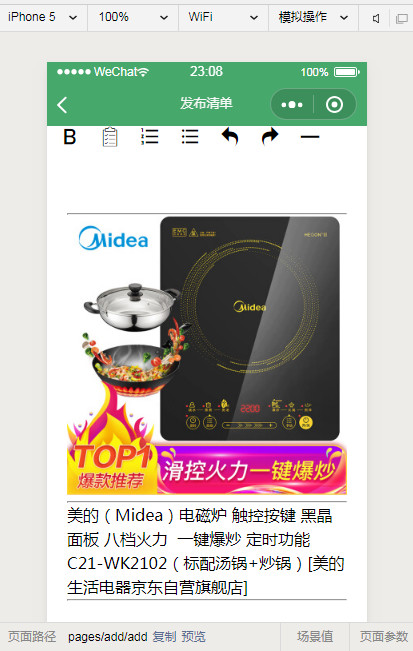Open the 模拟操作 menu
413x651 pixels.
[x=313, y=17]
